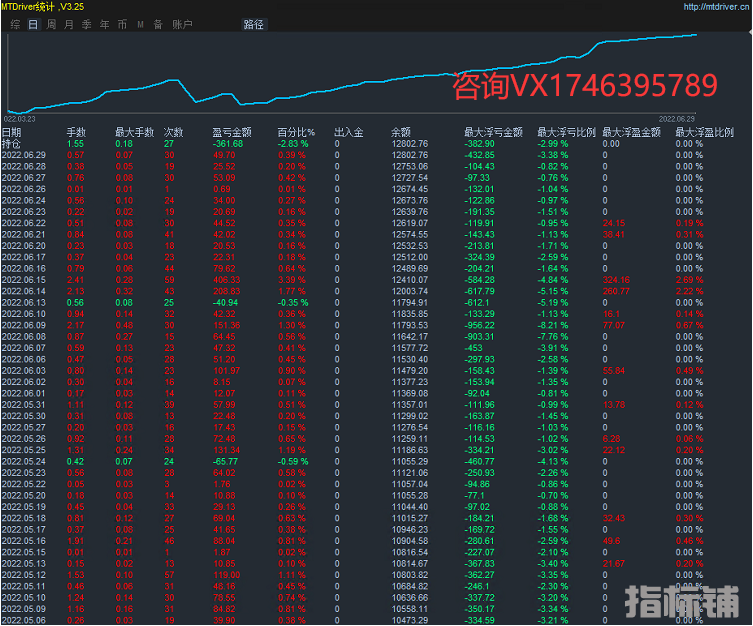The width and height of the screenshot is (753, 626).
Task: Switch to the 账户 account tab
Action: point(182,23)
